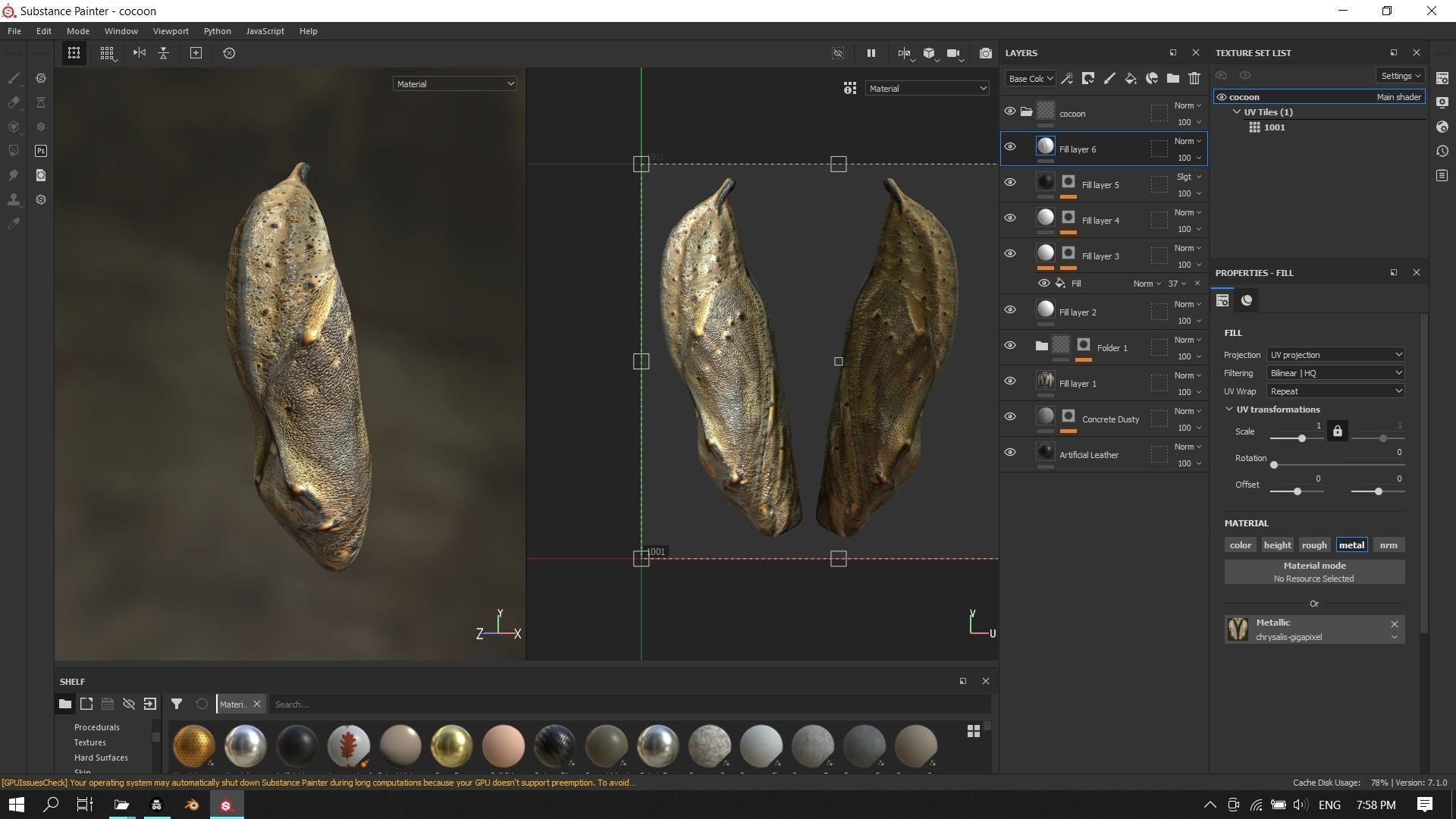The image size is (1456, 819).
Task: Open the Edit menu
Action: click(44, 31)
